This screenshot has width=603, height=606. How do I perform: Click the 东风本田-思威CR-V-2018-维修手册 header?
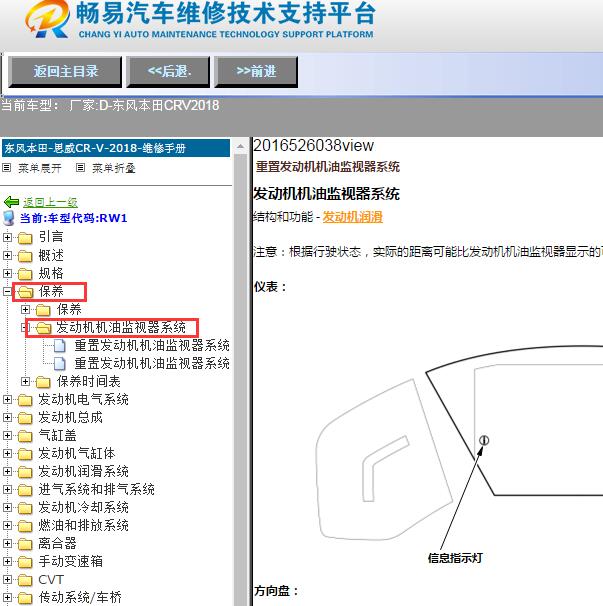click(x=116, y=148)
